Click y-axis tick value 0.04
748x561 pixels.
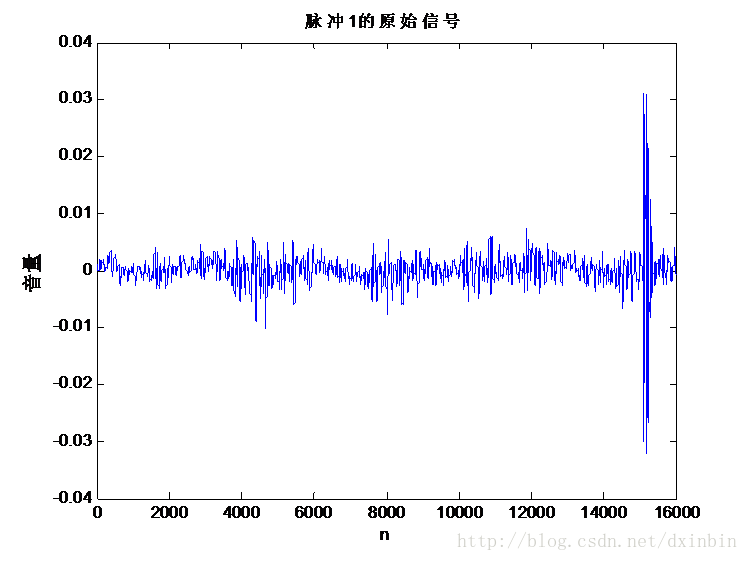[75, 42]
